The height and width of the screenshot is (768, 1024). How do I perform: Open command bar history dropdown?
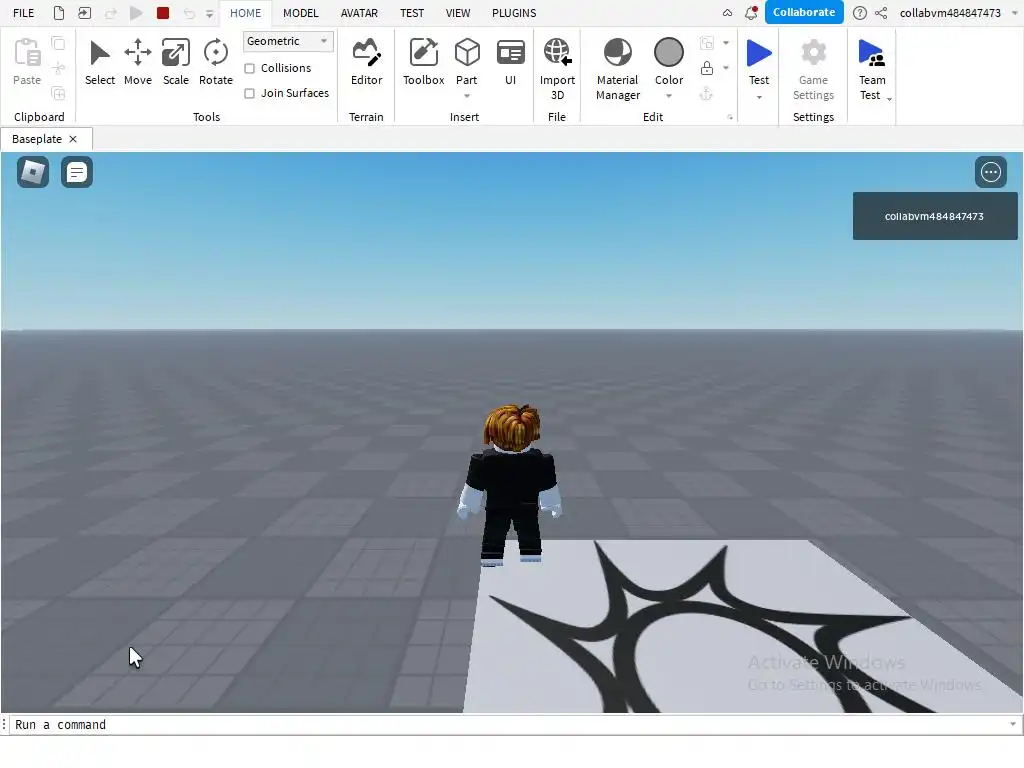tap(1013, 724)
